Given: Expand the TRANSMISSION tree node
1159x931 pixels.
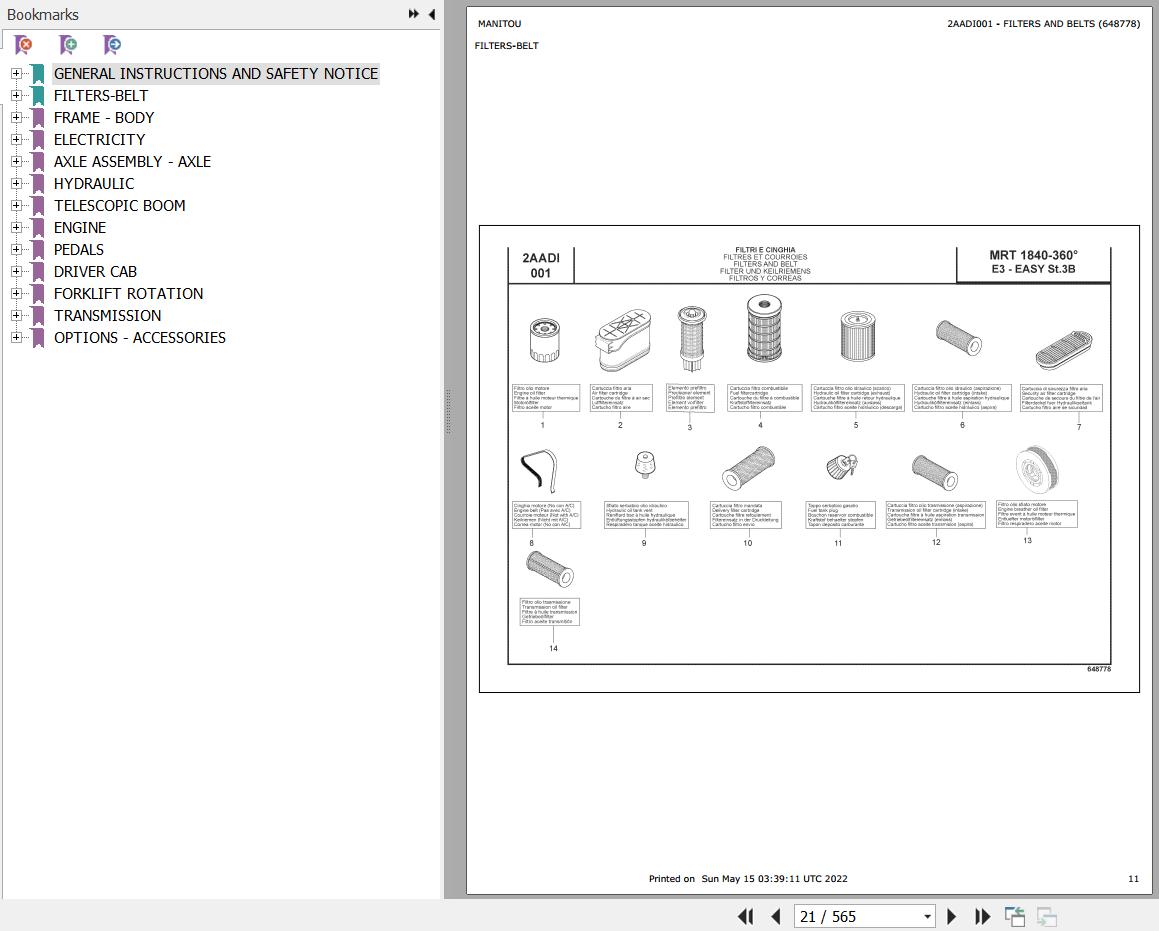Looking at the screenshot, I should point(16,316).
